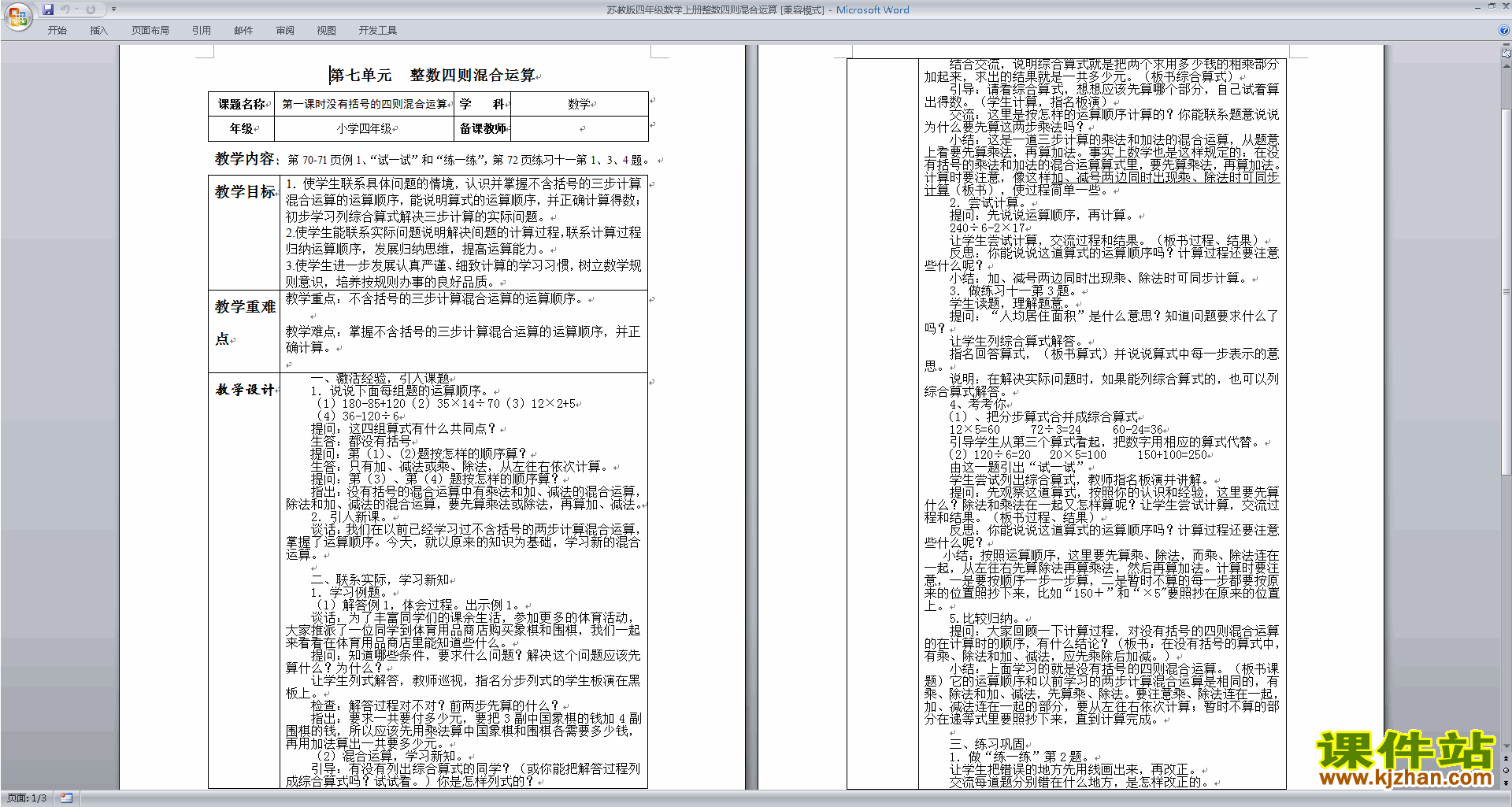Open Microsoft Word help

(1504, 30)
